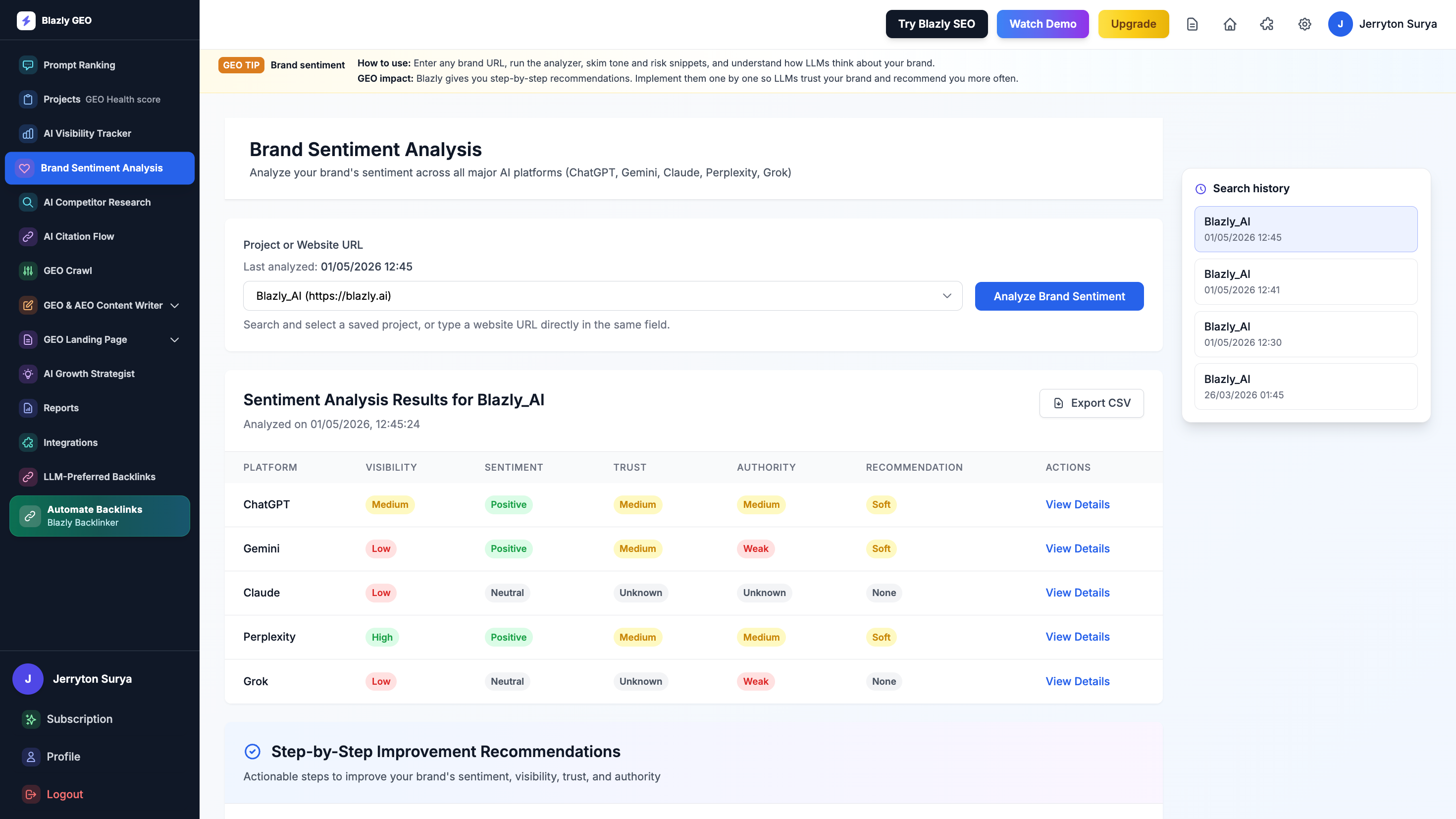Click the VISIBILITY column header
This screenshot has width=1456, height=819.
pos(391,467)
